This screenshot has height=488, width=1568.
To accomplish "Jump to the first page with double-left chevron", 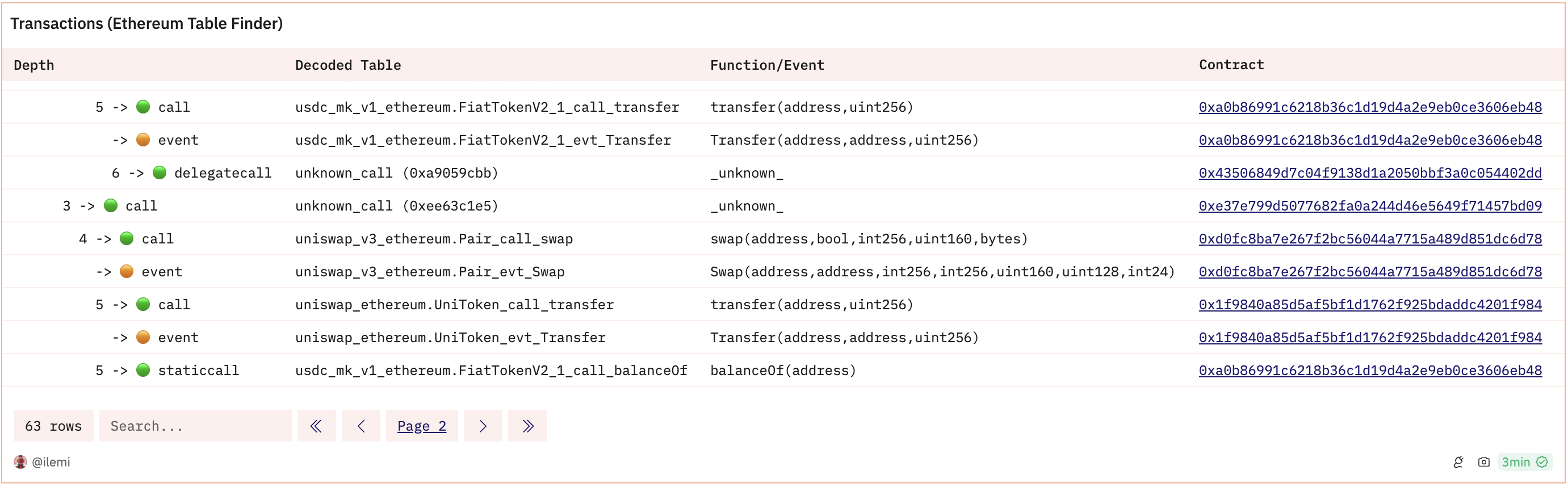I will point(316,426).
